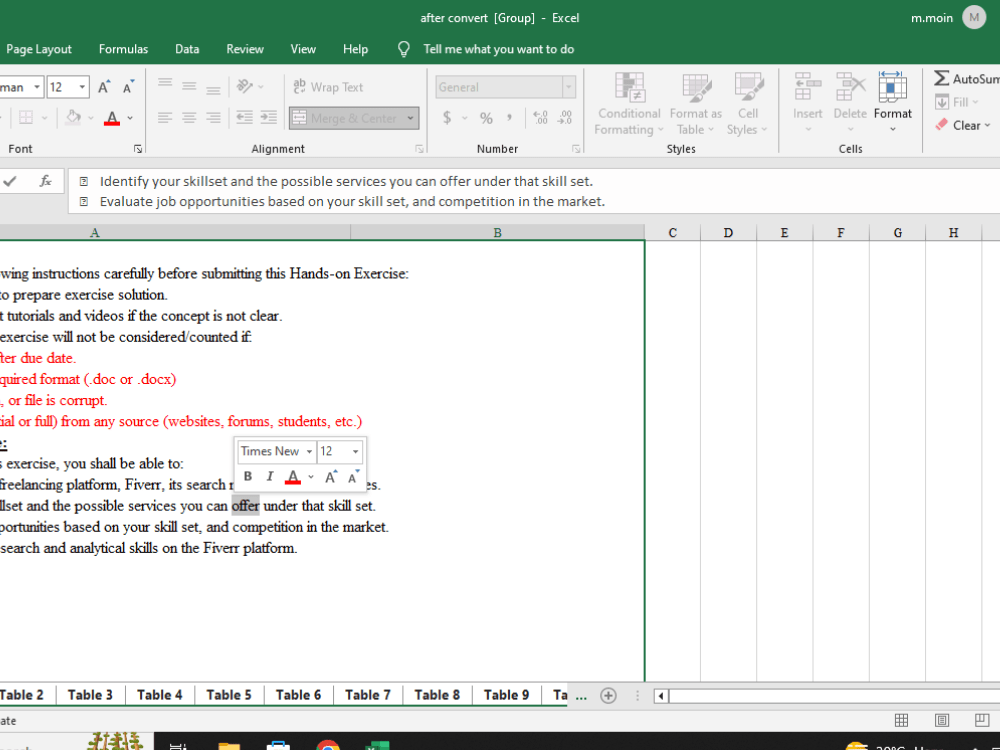Select the Table 5 sheet tab
The width and height of the screenshot is (1000, 750).
pos(229,694)
